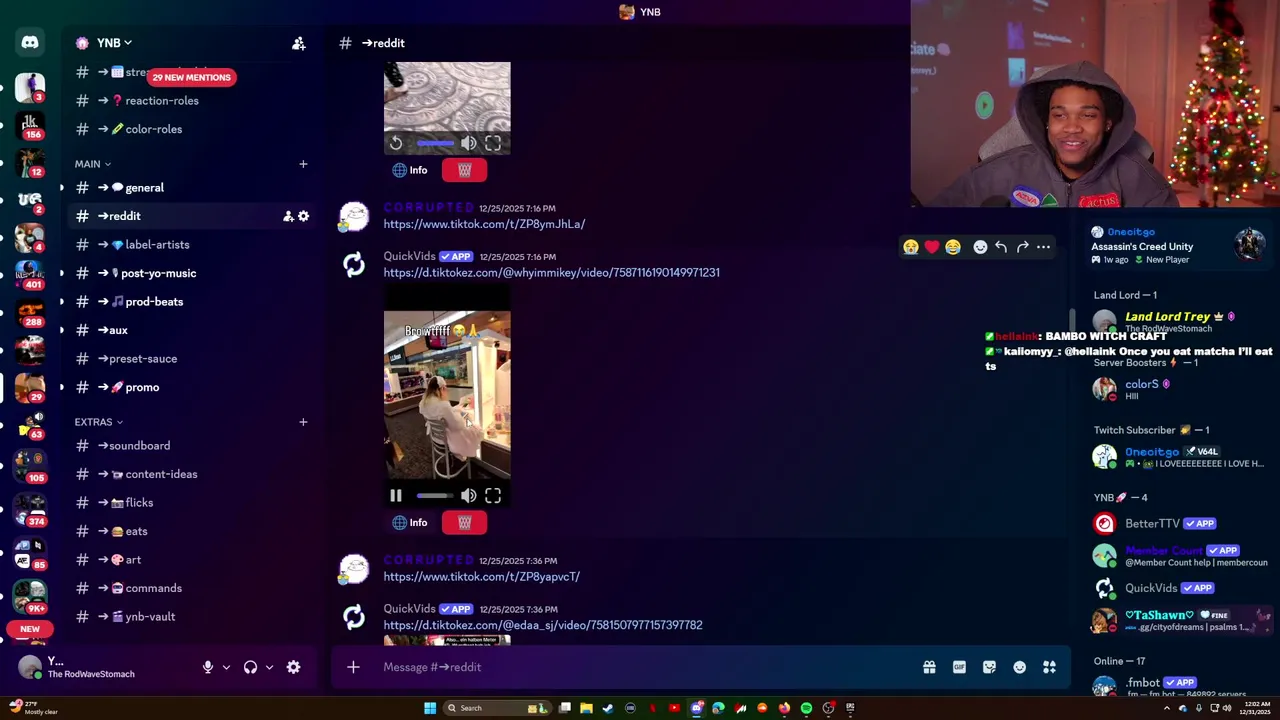
Task: Open tiktok link ZP8yapvcT
Action: tap(481, 577)
